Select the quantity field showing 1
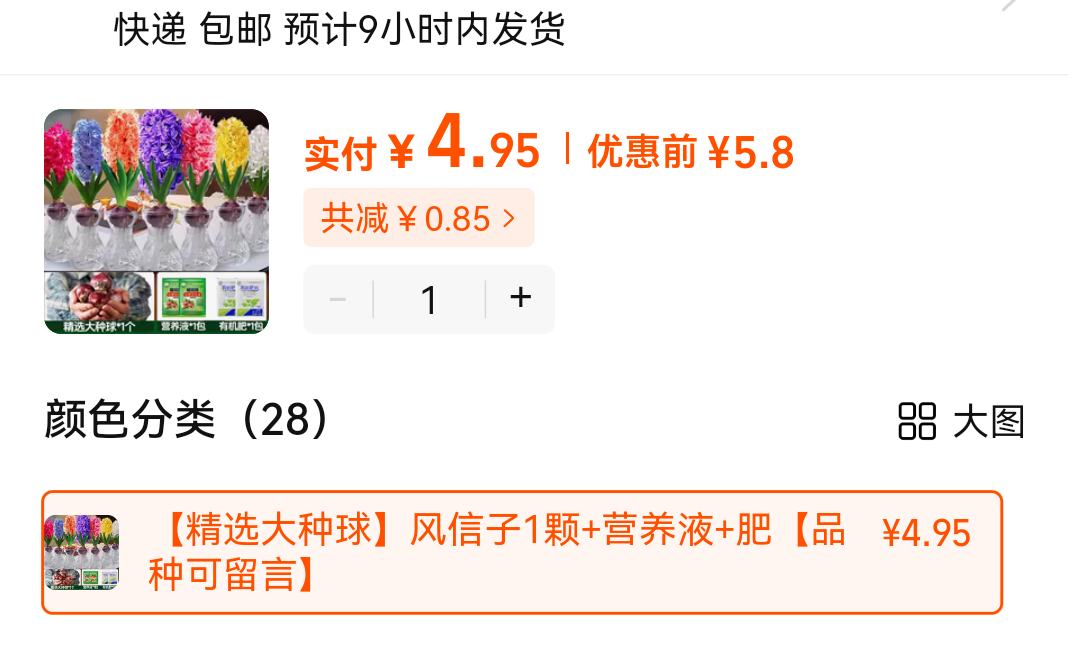Viewport: 1068px width, 649px height. click(x=429, y=299)
